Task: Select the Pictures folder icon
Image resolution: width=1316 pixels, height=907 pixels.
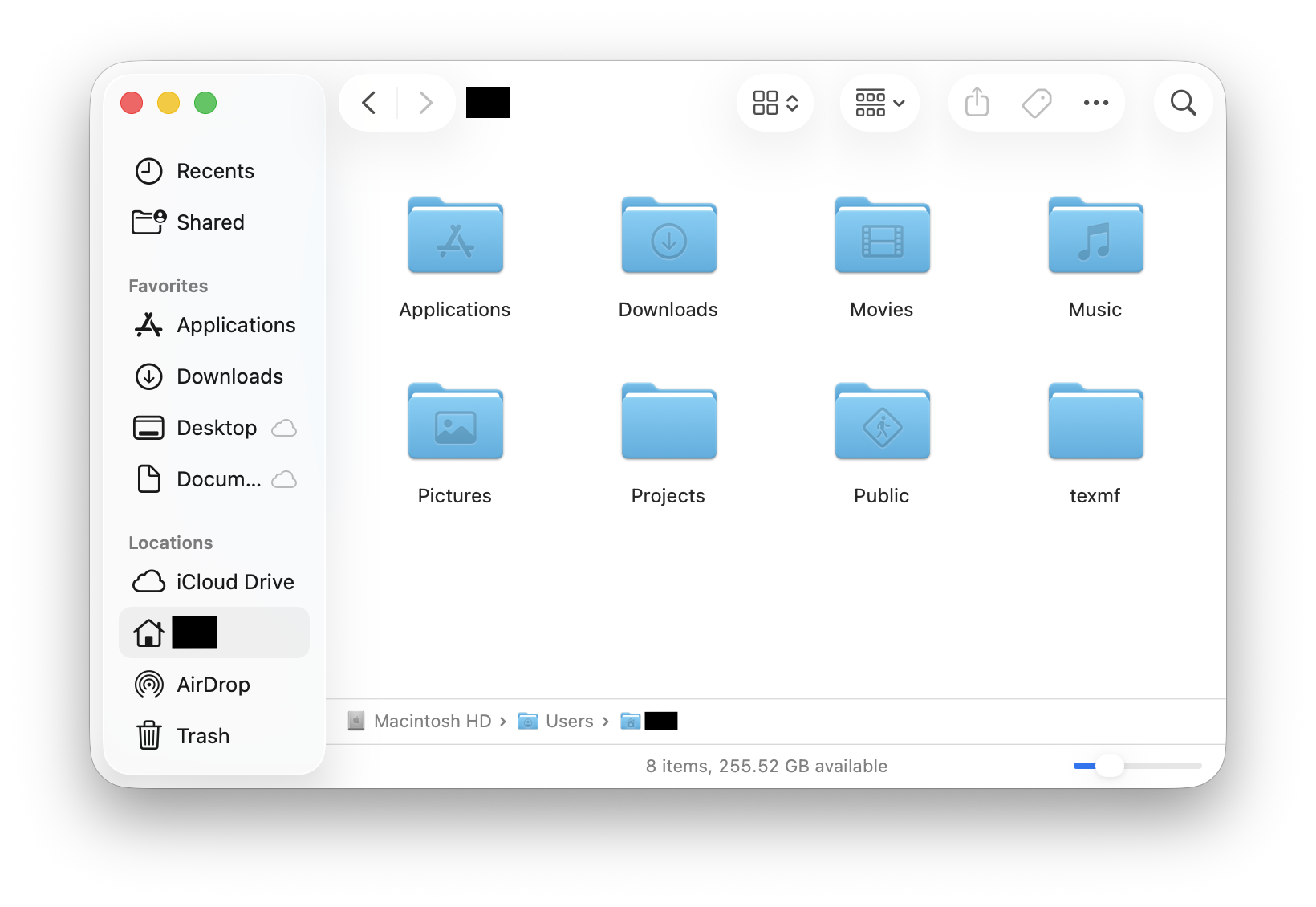Action: click(456, 421)
